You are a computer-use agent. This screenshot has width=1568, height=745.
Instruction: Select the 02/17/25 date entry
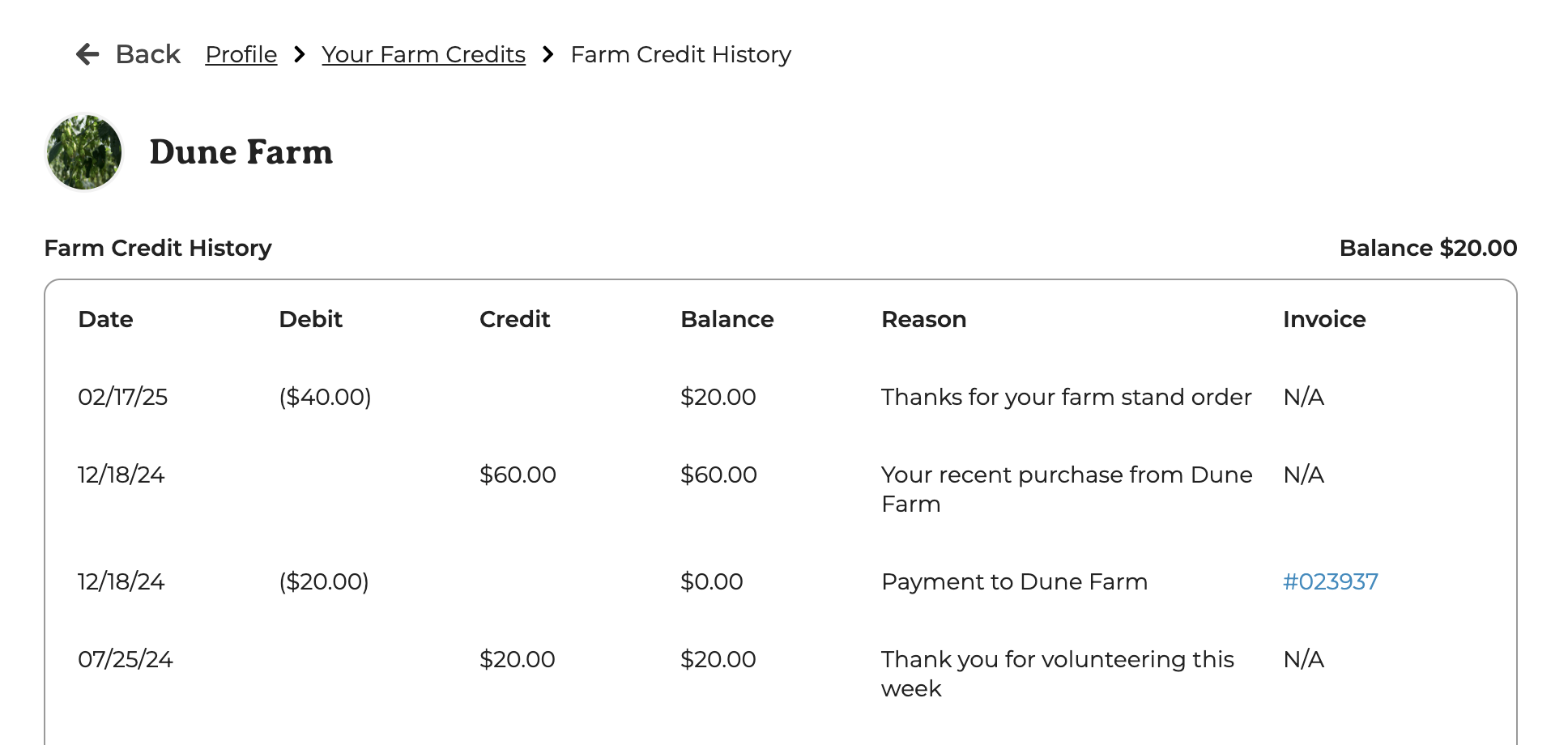click(x=123, y=397)
